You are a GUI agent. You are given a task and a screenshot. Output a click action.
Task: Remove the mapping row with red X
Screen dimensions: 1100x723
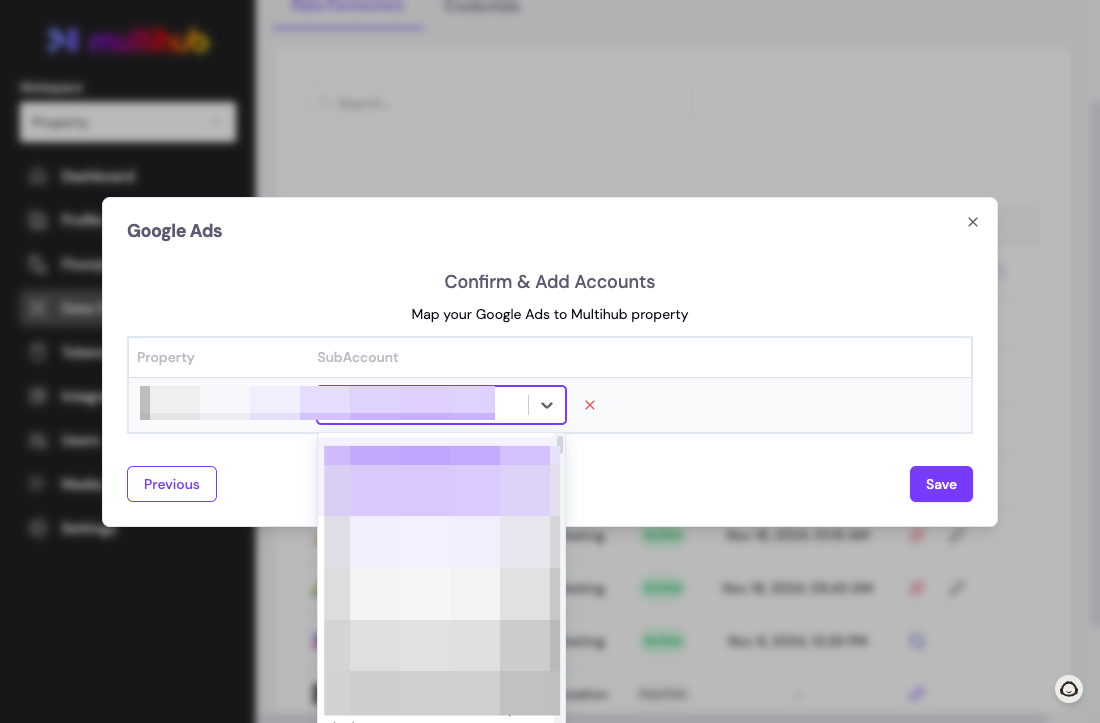click(590, 405)
